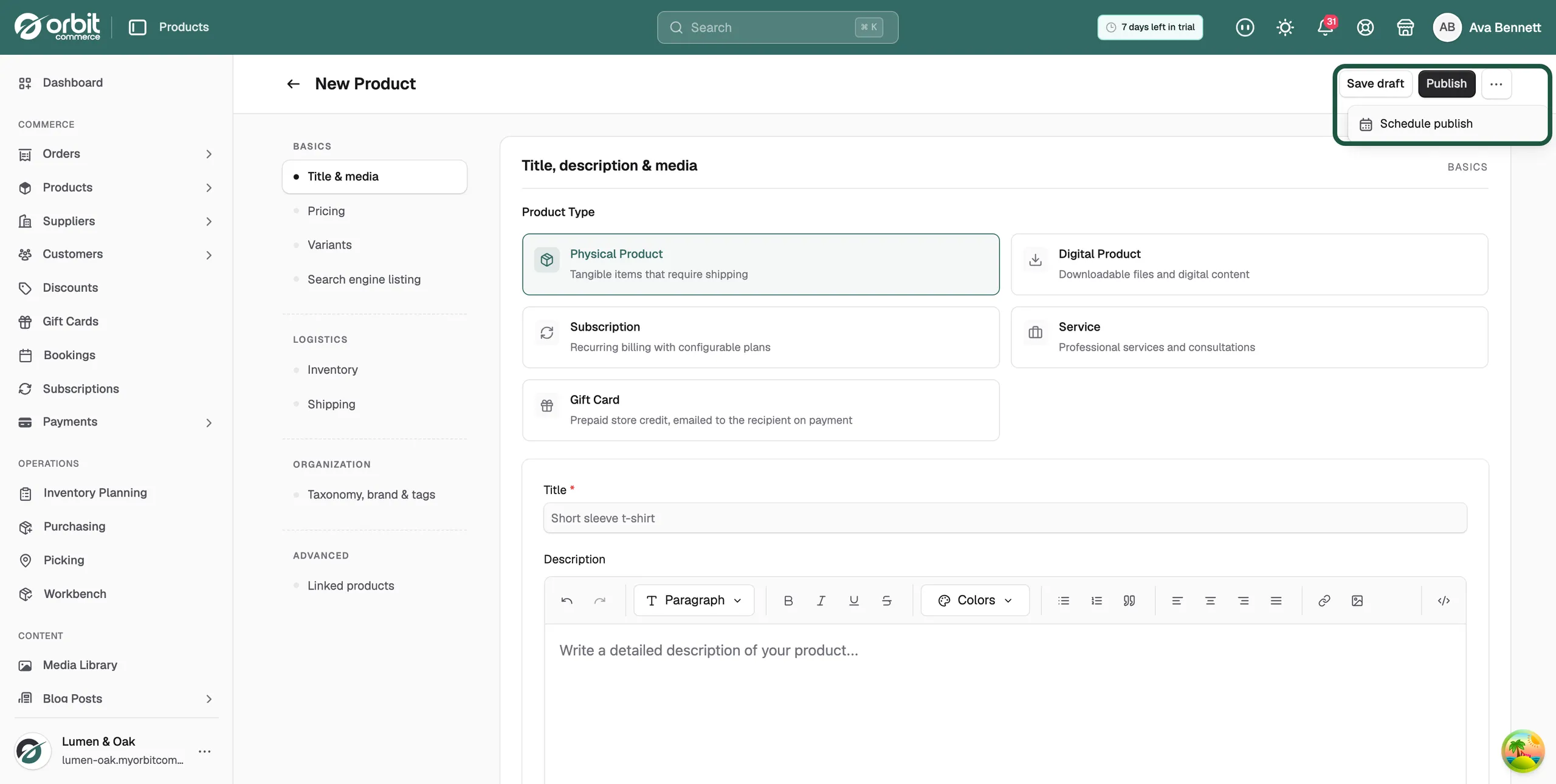
Task: Align description text left
Action: [x=1177, y=600]
